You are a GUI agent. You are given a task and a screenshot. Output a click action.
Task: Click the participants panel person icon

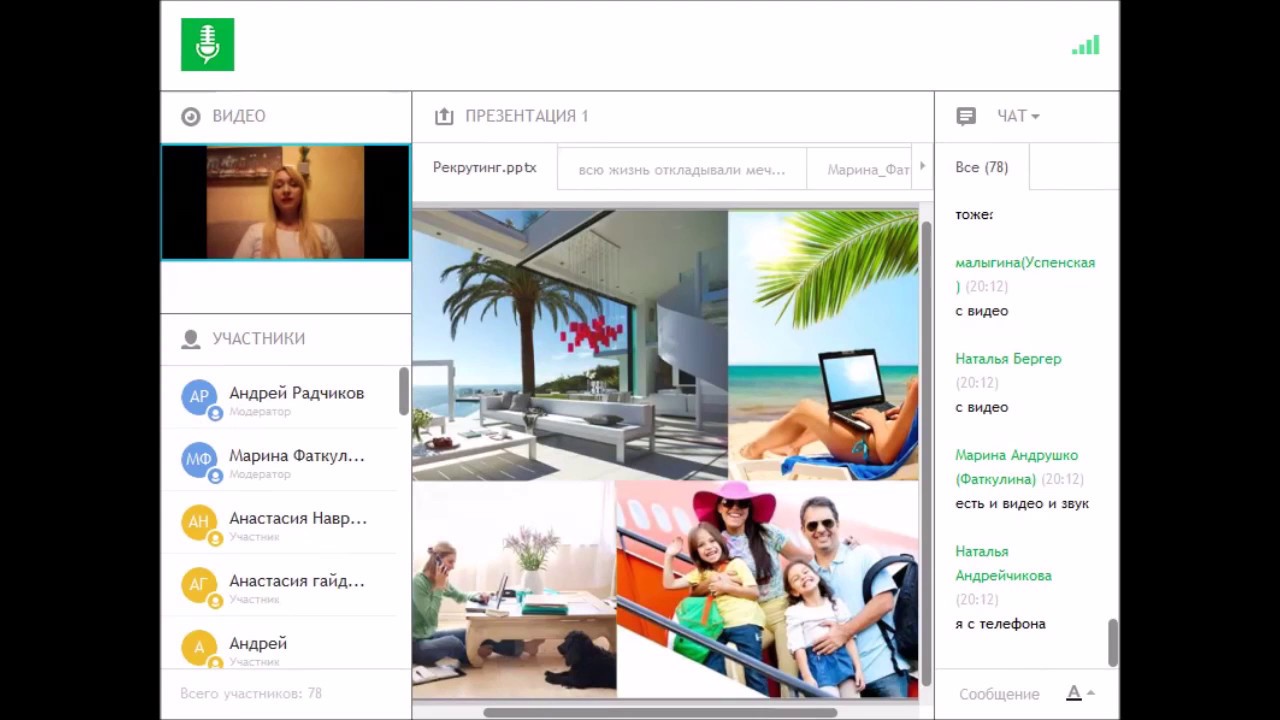click(x=190, y=339)
